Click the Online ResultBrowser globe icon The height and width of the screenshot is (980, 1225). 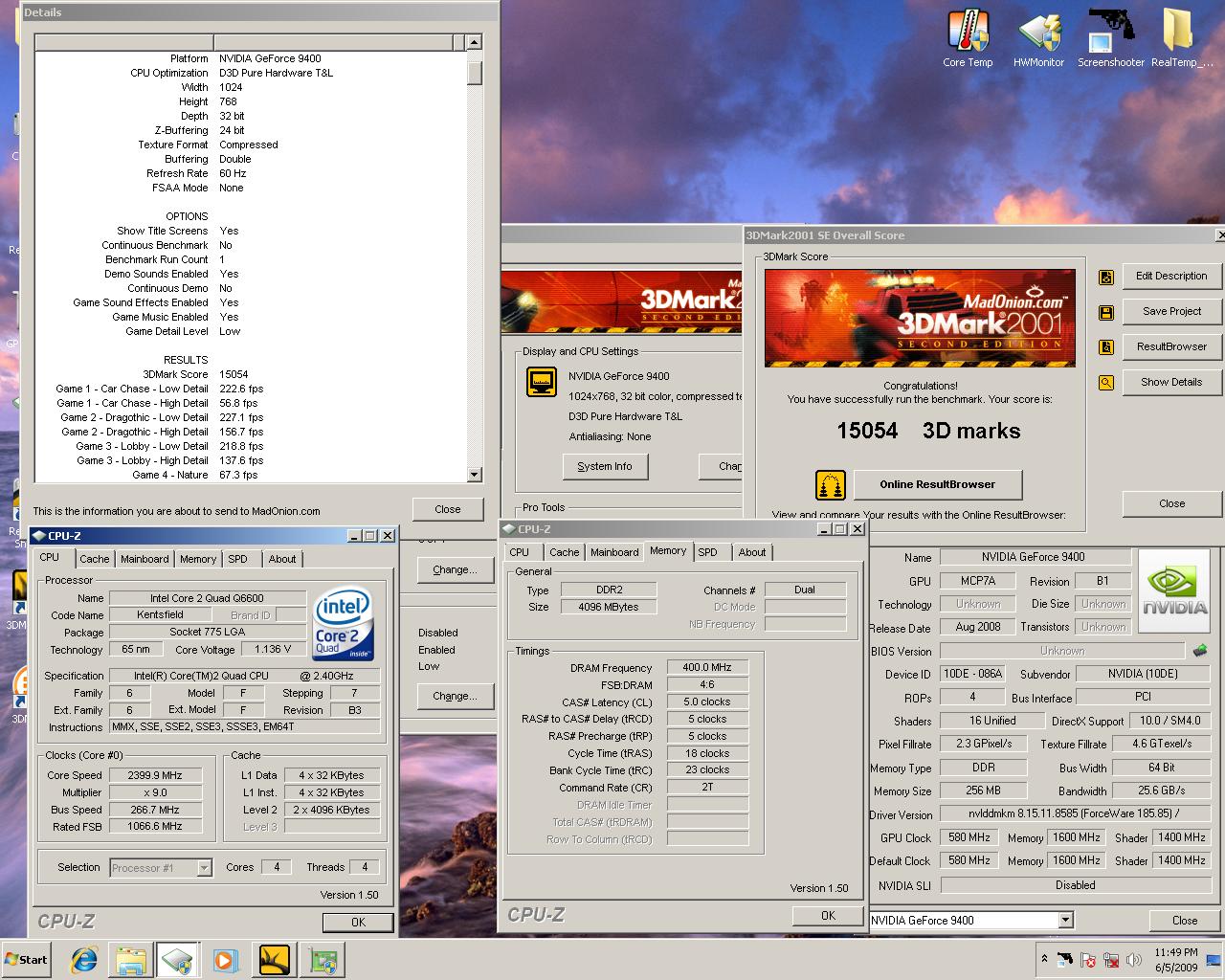tap(831, 485)
